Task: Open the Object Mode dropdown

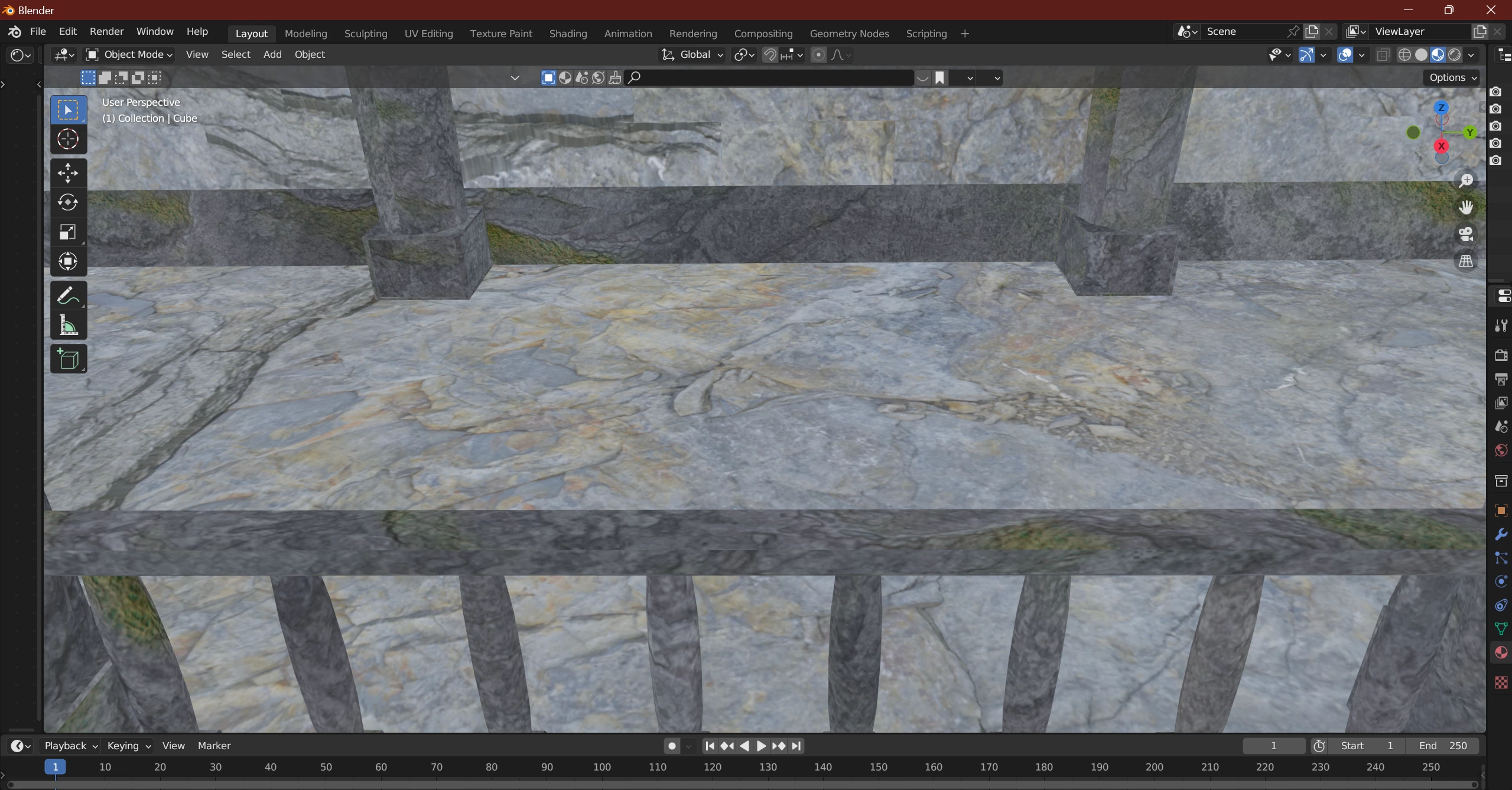Action: [x=129, y=54]
